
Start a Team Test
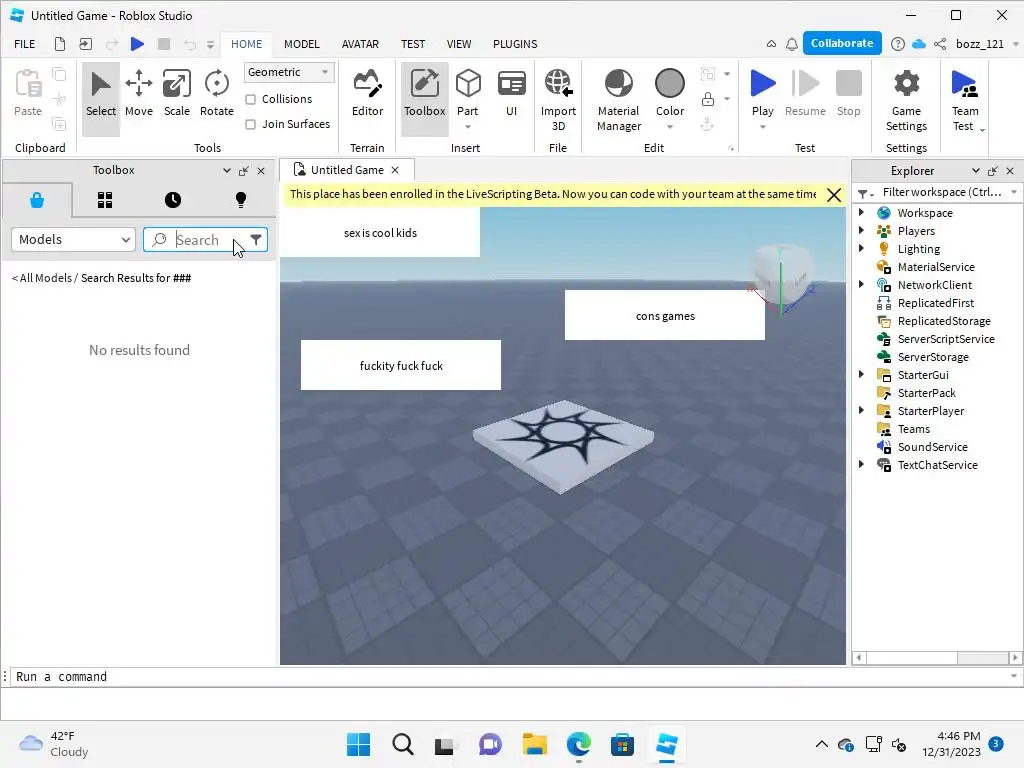(965, 99)
